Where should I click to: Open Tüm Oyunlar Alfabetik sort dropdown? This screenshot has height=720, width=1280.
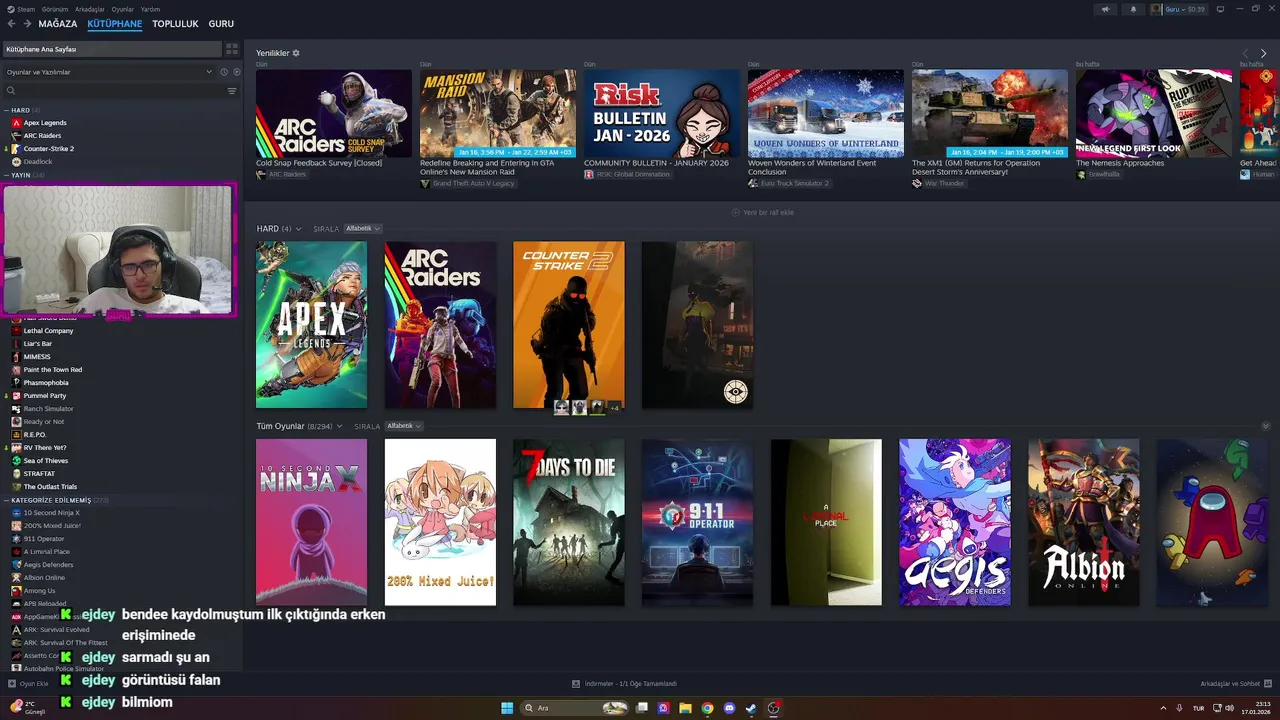point(404,426)
